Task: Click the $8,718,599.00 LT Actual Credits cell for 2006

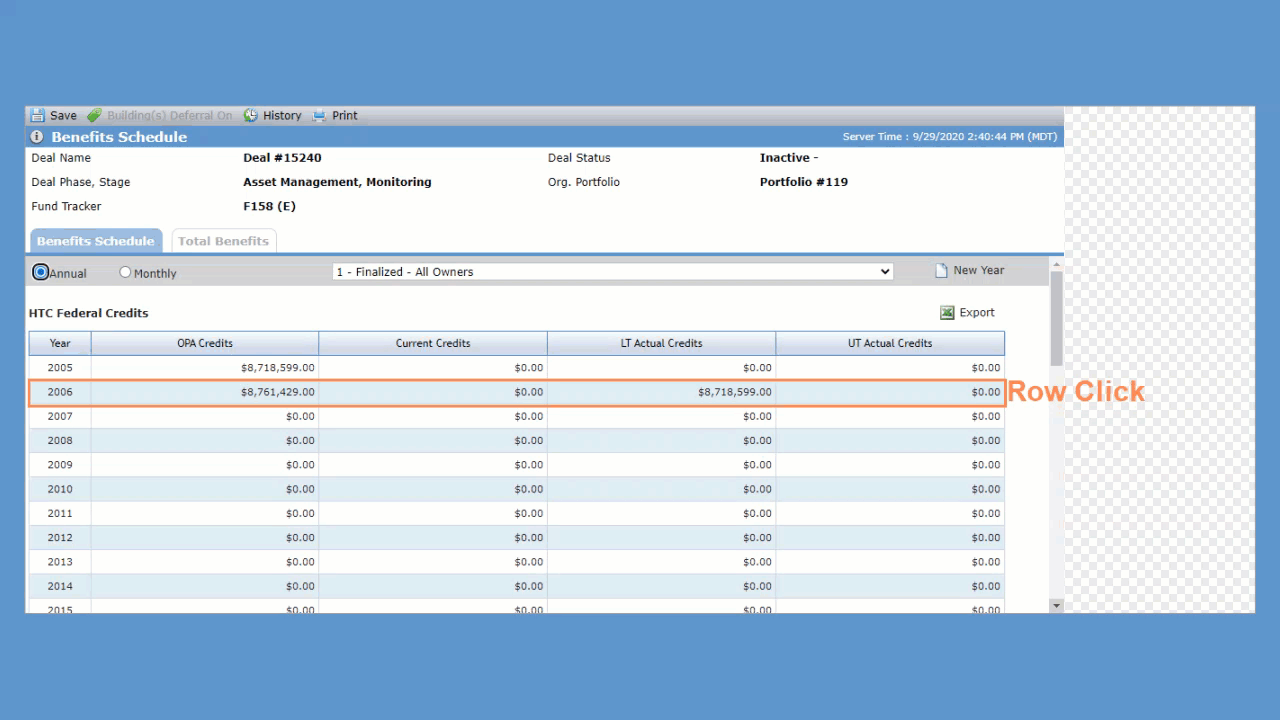Action: click(661, 392)
